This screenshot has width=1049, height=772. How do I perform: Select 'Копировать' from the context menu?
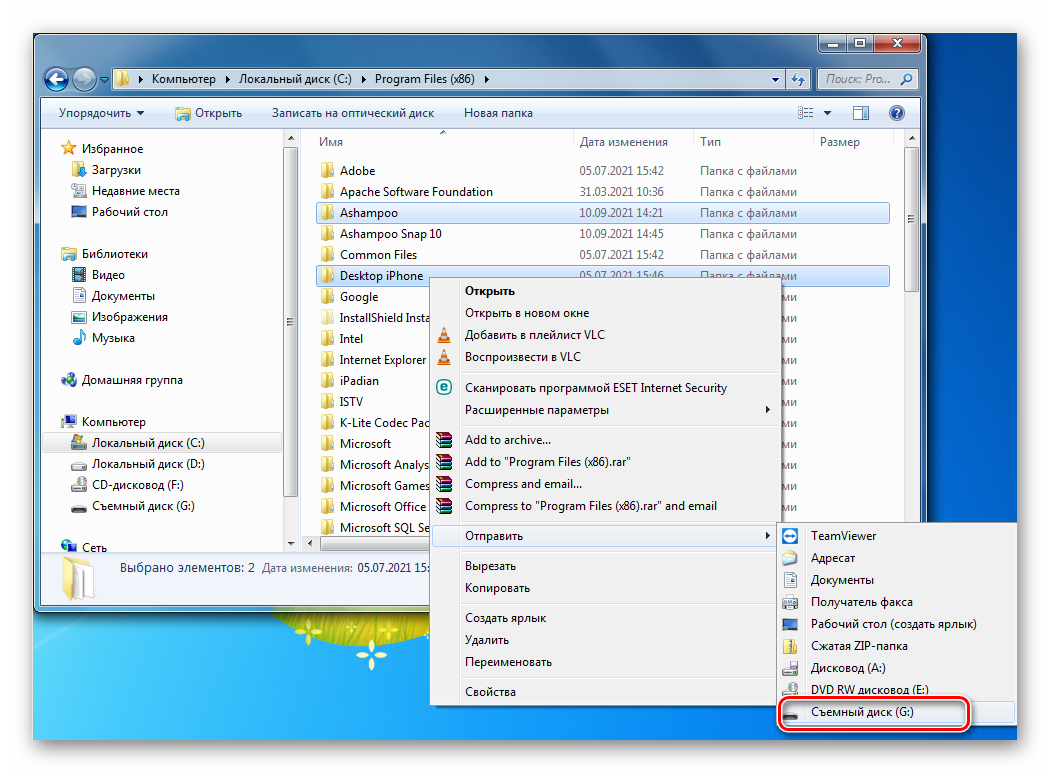coord(497,588)
